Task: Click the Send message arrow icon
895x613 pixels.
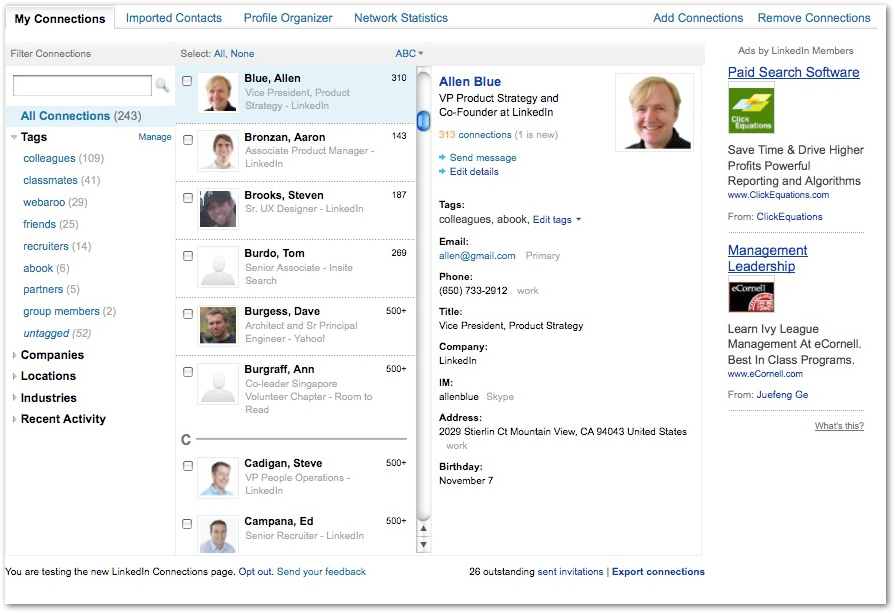Action: pyautogui.click(x=442, y=158)
